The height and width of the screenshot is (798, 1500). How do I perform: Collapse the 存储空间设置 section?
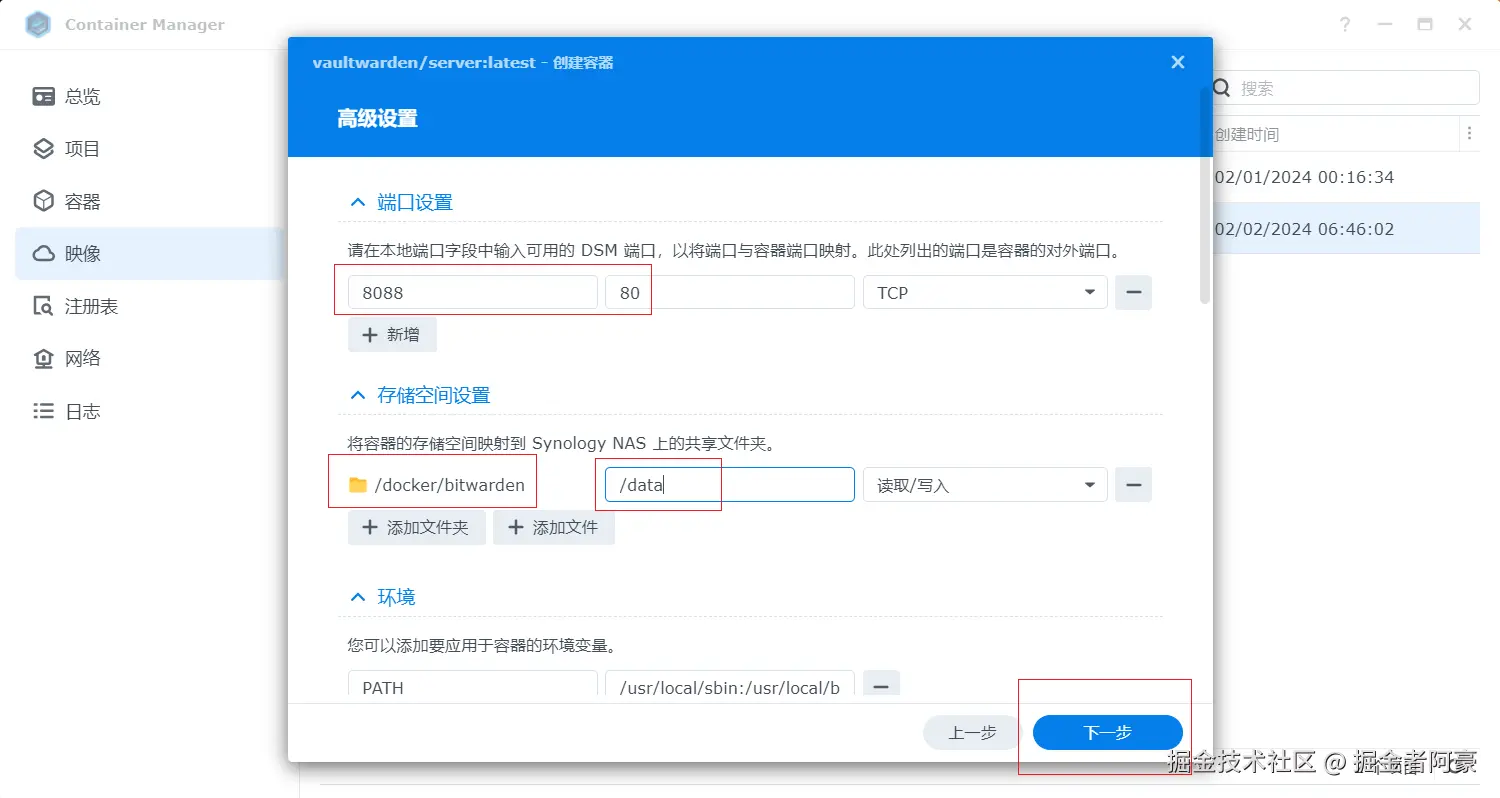click(358, 395)
